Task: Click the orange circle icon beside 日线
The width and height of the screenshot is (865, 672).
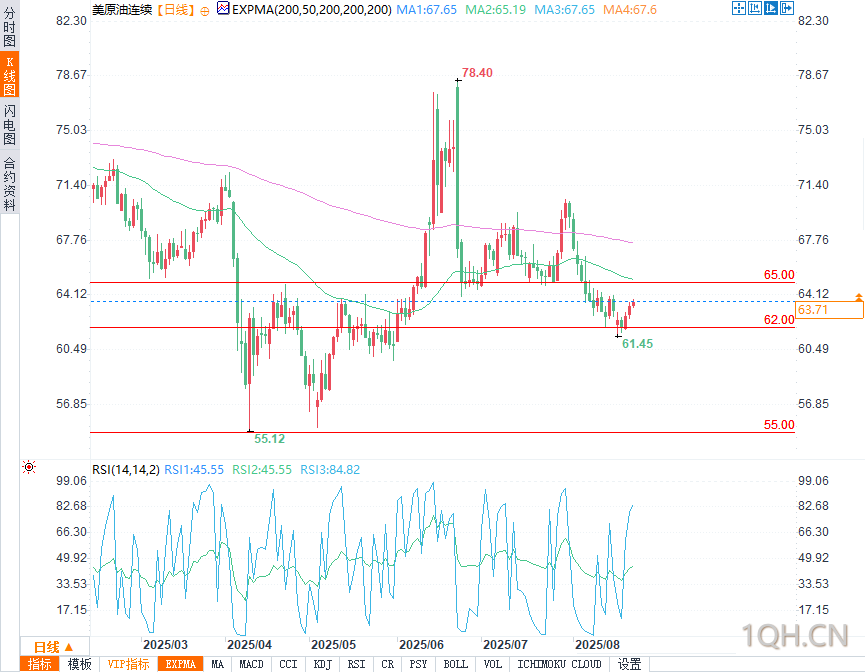Action: pyautogui.click(x=205, y=11)
